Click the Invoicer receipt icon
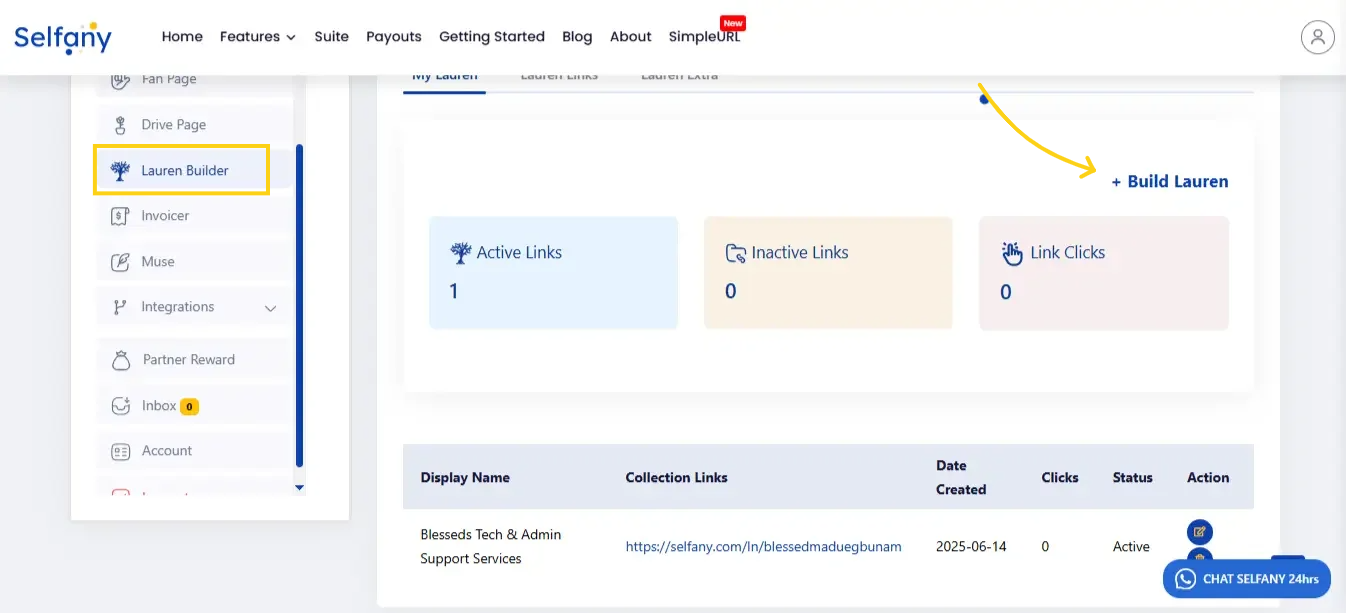1346x613 pixels. coord(120,216)
